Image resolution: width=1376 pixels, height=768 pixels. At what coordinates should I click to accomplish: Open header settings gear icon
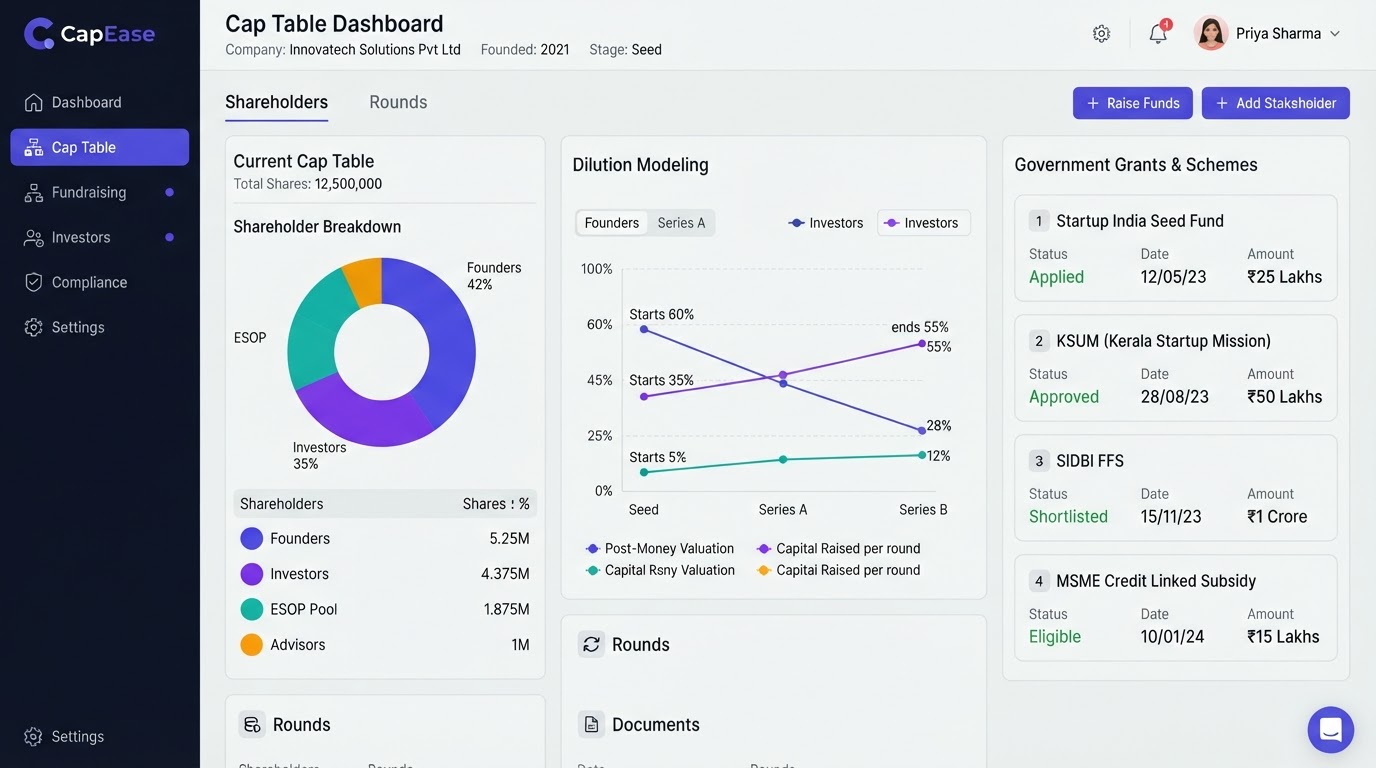[x=1101, y=34]
